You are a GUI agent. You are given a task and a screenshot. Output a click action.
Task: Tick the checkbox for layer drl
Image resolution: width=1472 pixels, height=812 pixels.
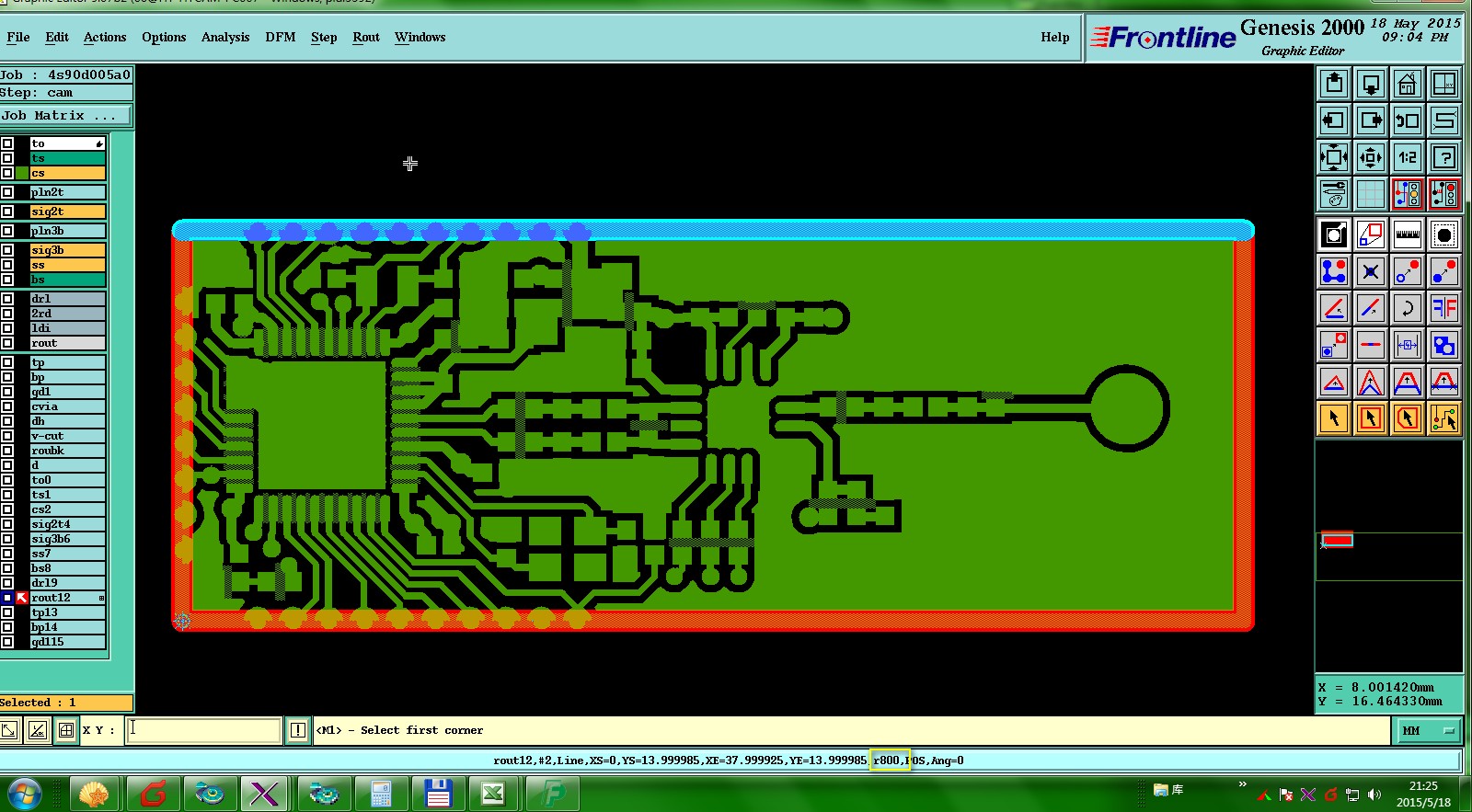click(x=7, y=299)
